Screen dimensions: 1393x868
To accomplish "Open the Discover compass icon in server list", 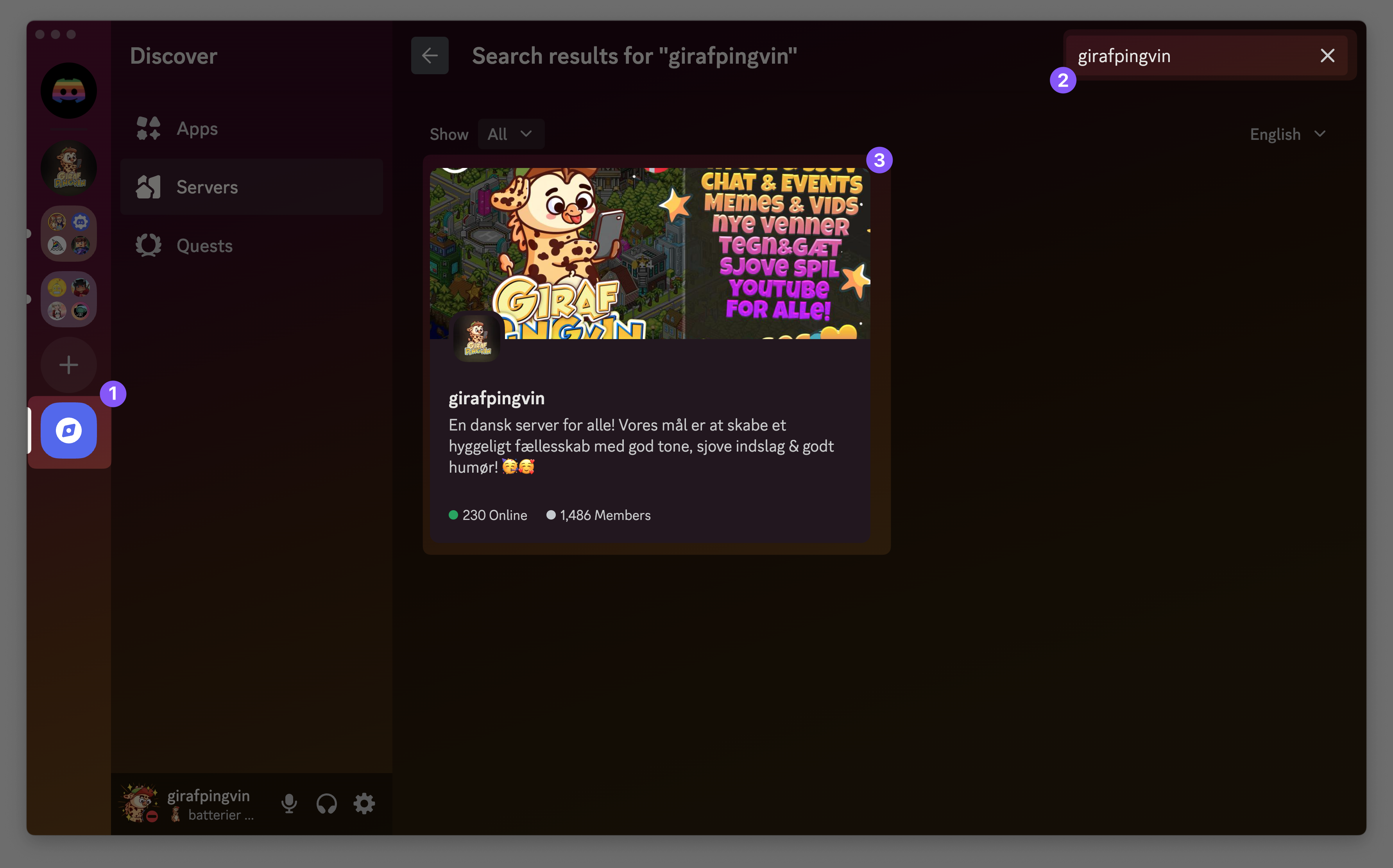I will 68,430.
